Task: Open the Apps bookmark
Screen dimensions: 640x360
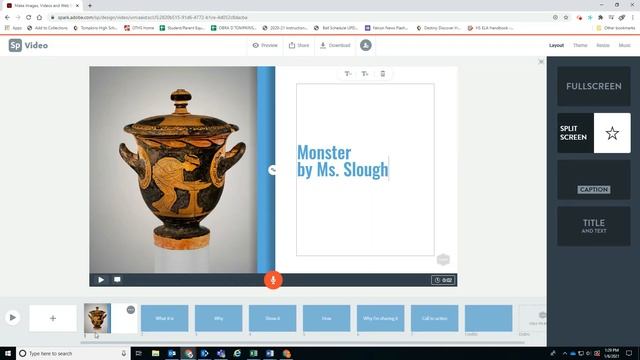Action: [13, 28]
